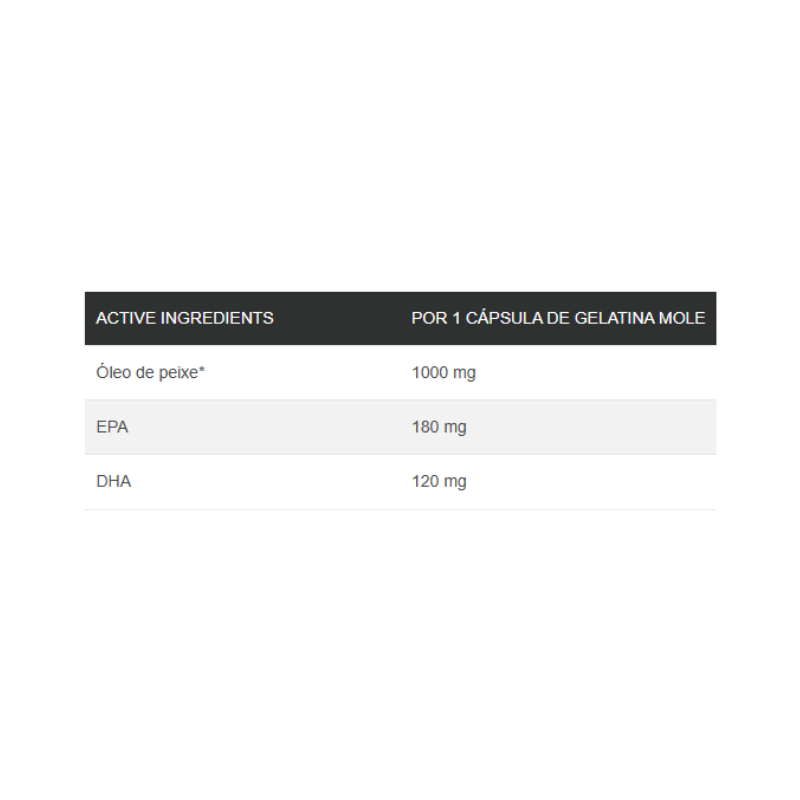Click the word MOLE in the header
Viewport: 800px width, 800px height.
(682, 318)
